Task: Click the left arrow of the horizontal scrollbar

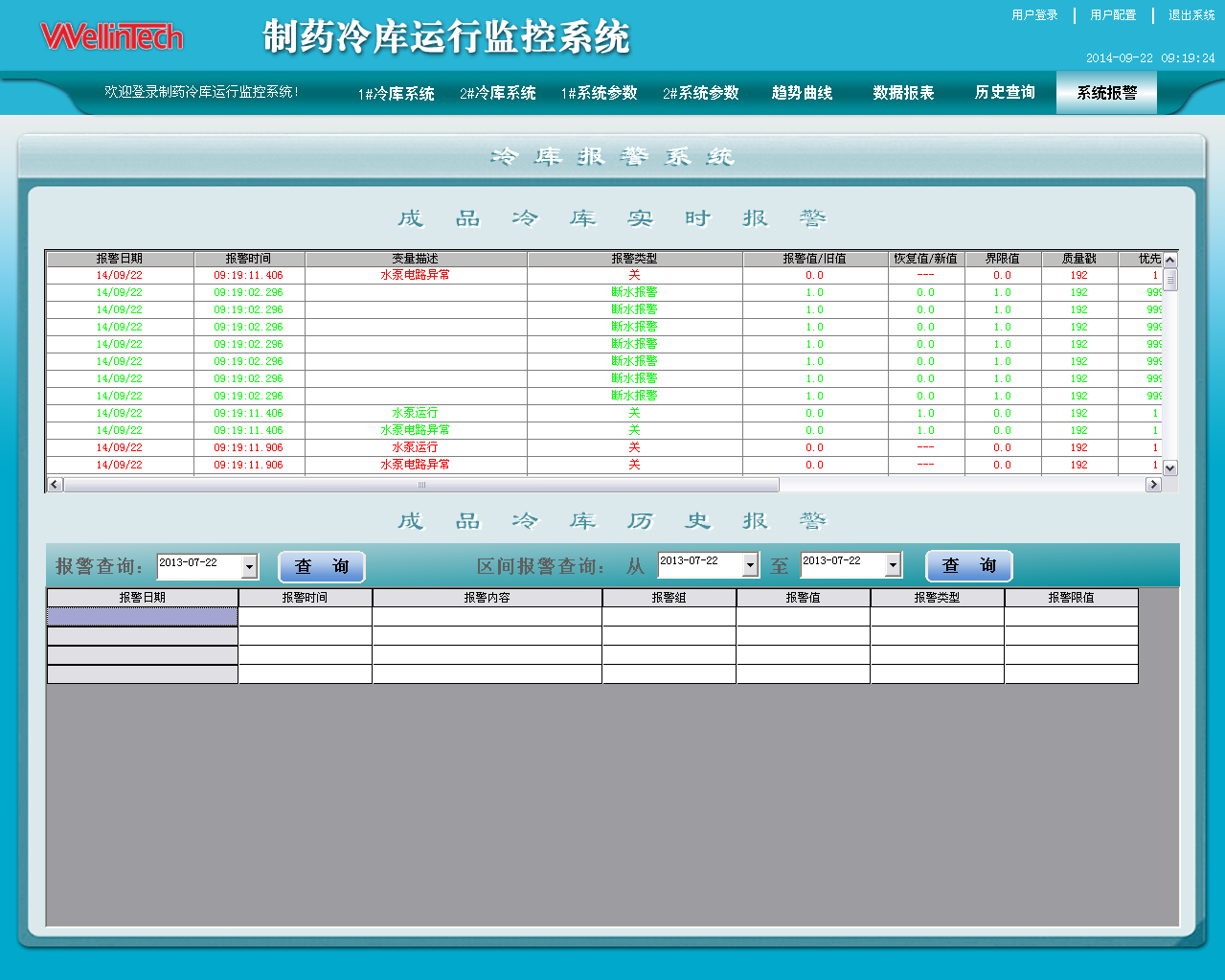Action: point(54,484)
